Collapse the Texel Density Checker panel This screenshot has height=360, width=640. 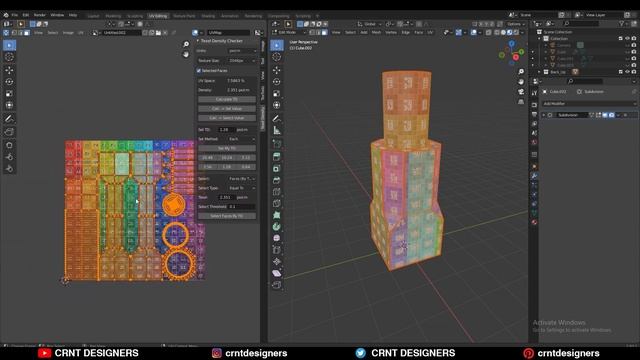[198, 41]
